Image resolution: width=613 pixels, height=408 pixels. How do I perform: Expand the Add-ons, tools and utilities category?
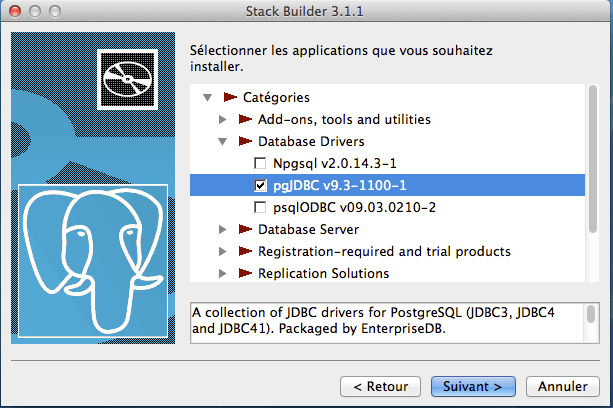223,120
